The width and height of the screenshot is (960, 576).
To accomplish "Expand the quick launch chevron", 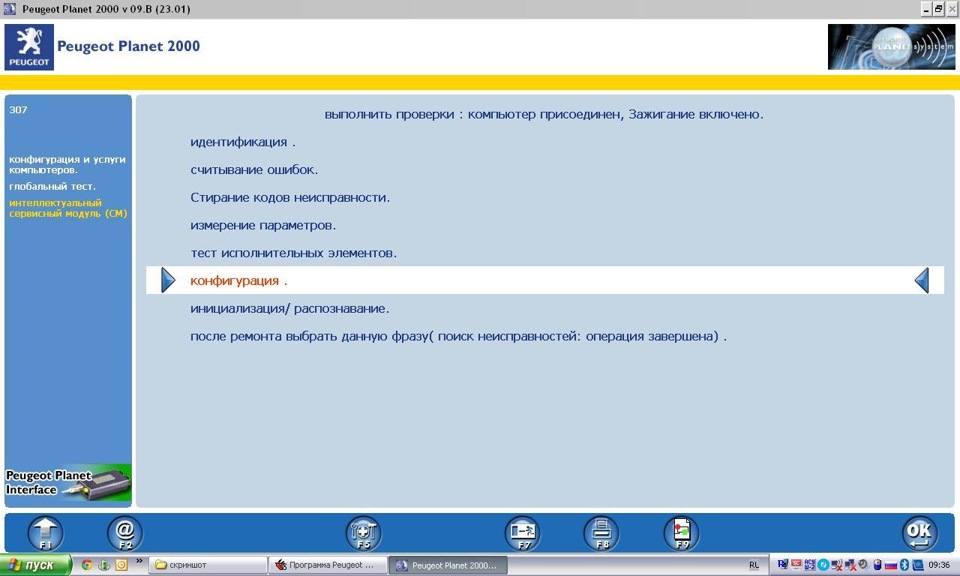I will [139, 561].
